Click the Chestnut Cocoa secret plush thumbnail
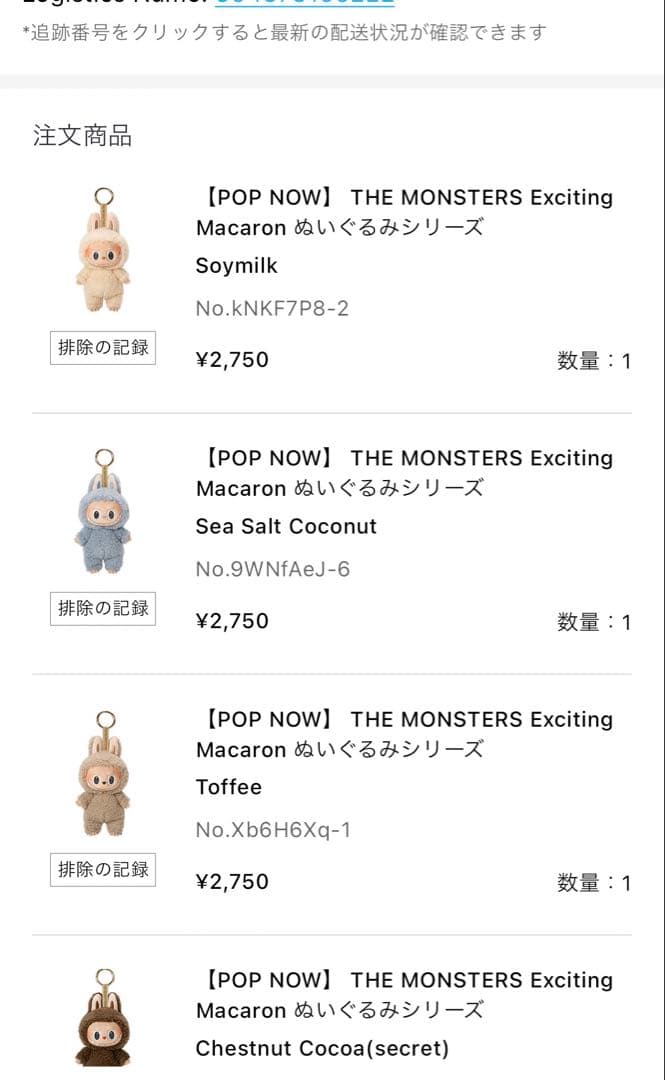The image size is (665, 1080). coord(100,1020)
